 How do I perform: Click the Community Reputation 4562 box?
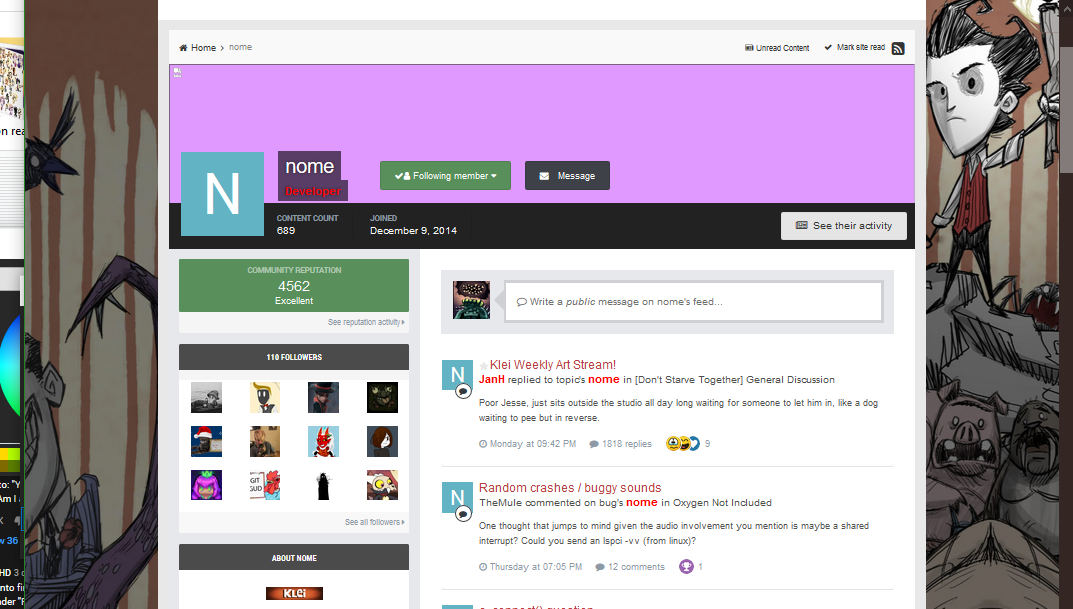click(294, 285)
